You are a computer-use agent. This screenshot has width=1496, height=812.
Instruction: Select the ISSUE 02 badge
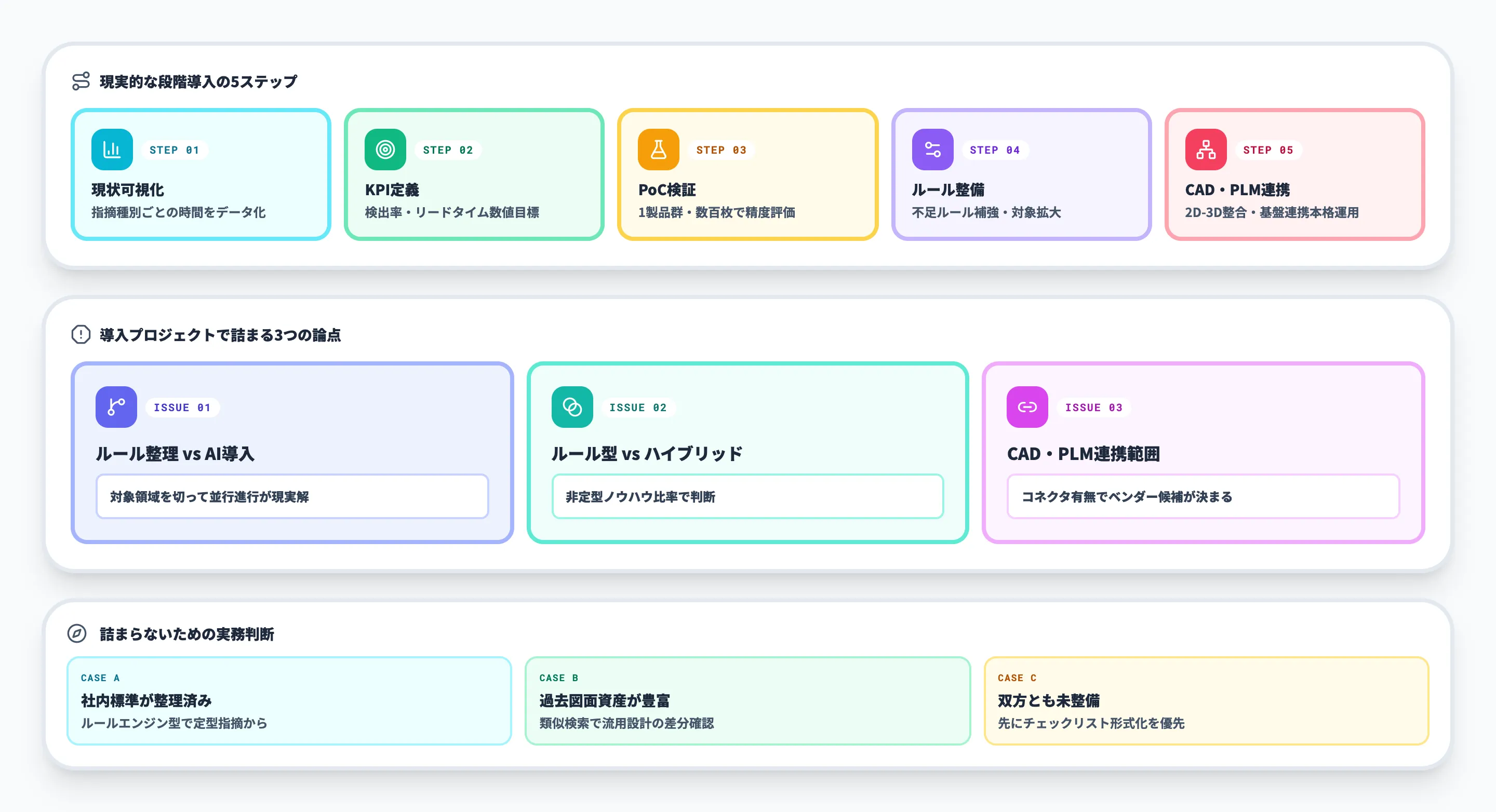(639, 407)
